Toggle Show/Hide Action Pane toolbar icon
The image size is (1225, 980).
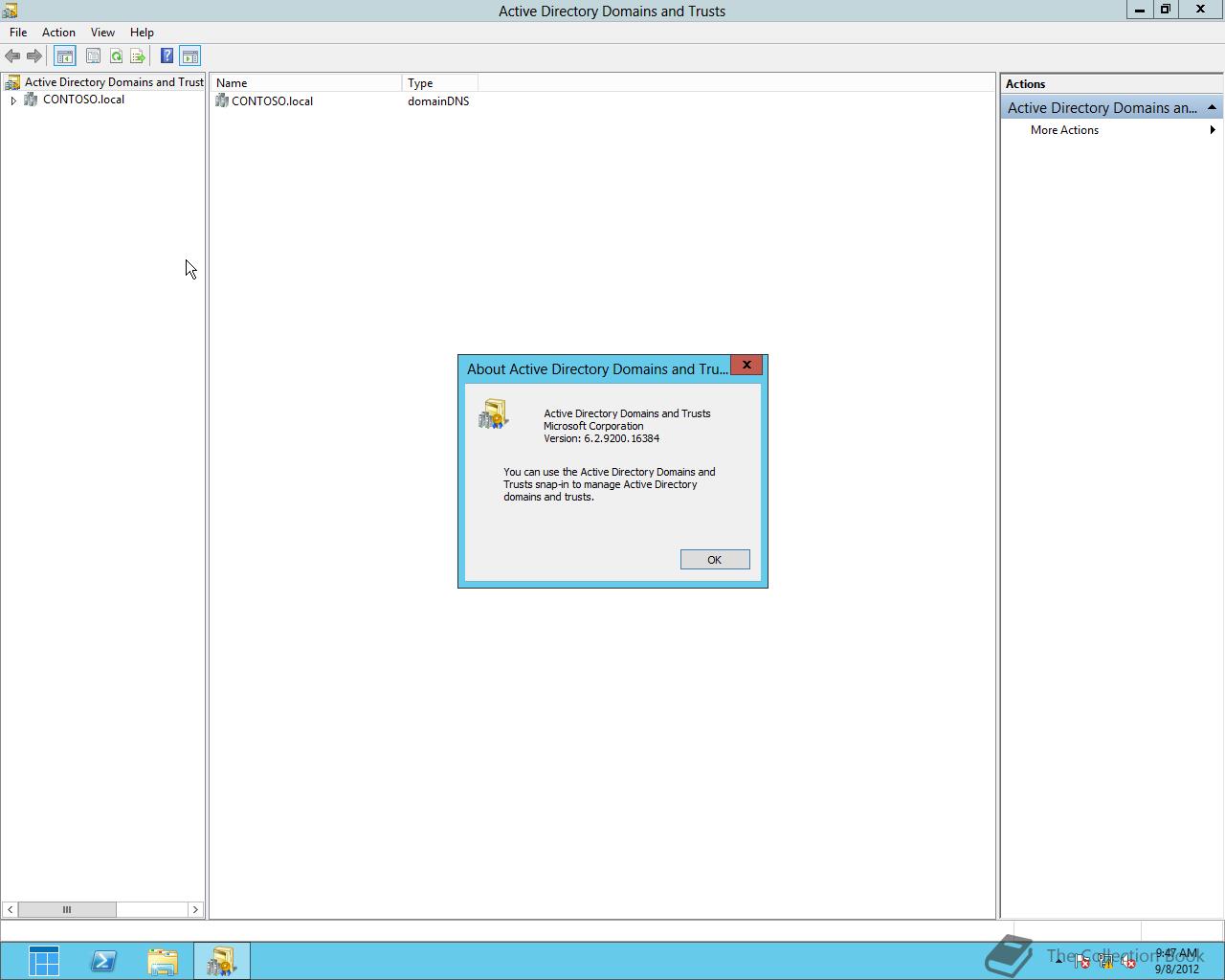(190, 56)
